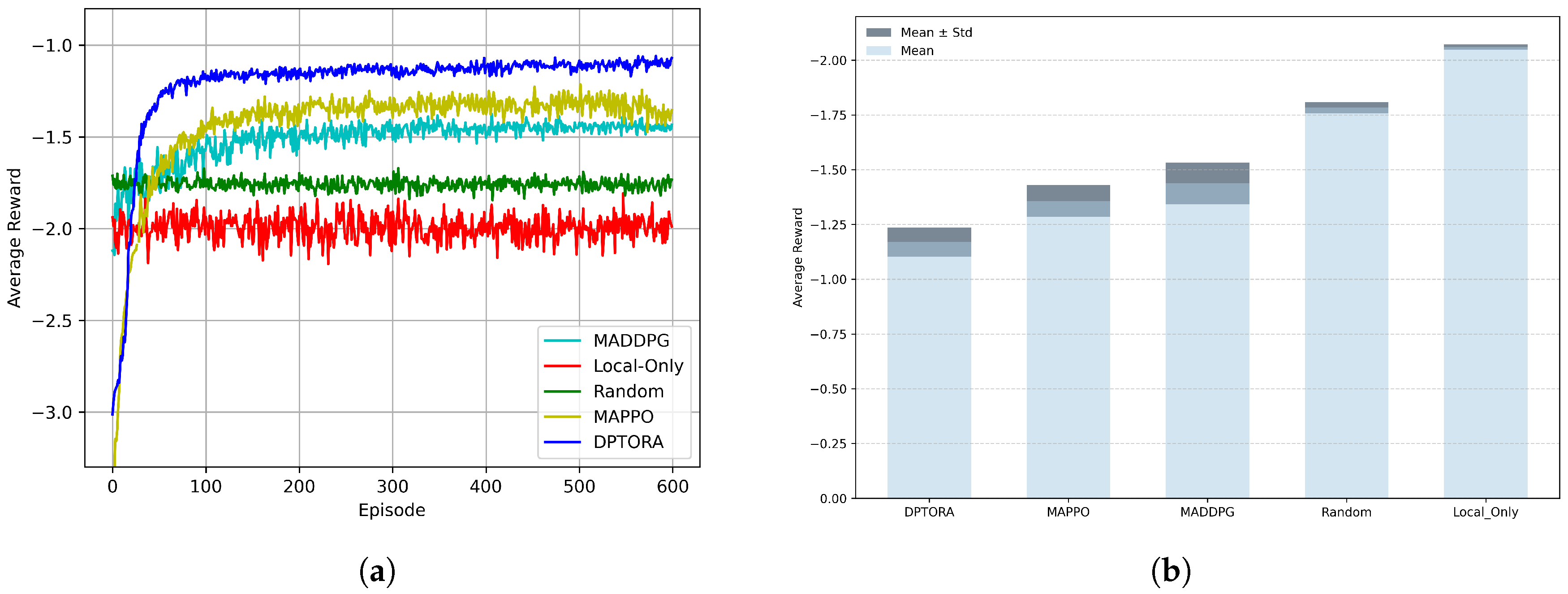Select the Random legend entry
This screenshot has width=1568, height=594.
(x=628, y=392)
